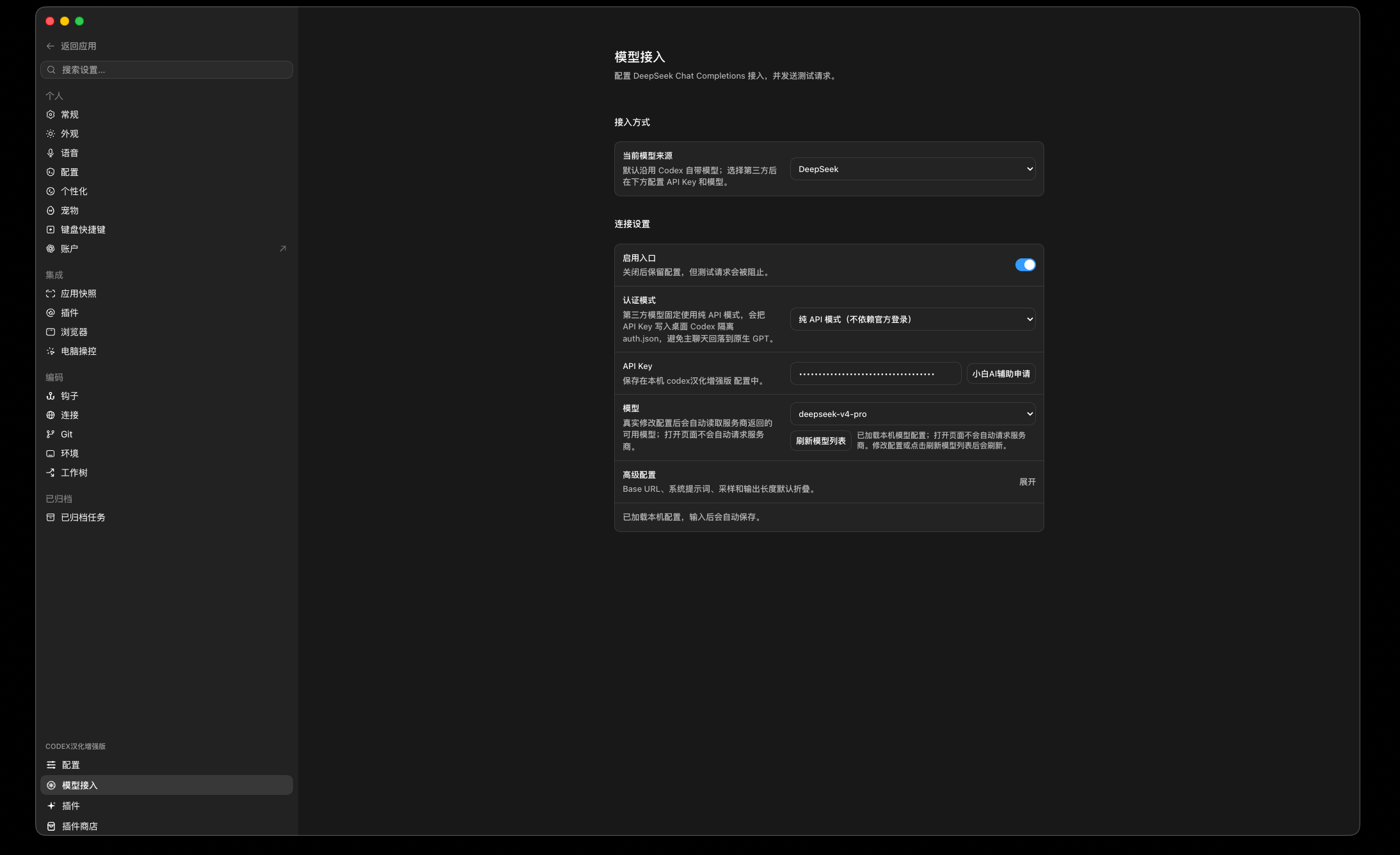
Task: Click the archive icon next to 已归档任务
Action: pos(51,517)
